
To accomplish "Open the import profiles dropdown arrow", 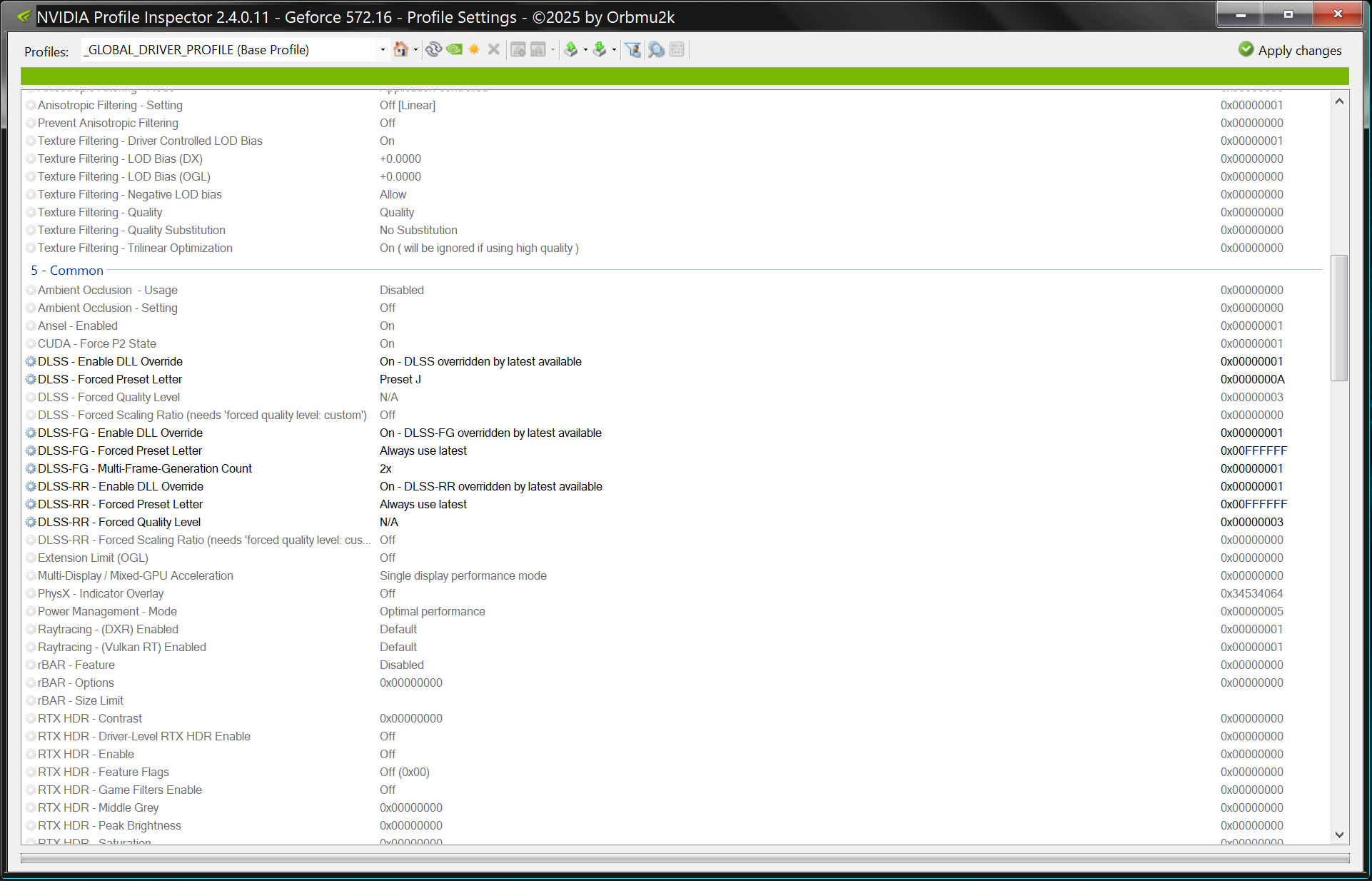I will coord(614,50).
